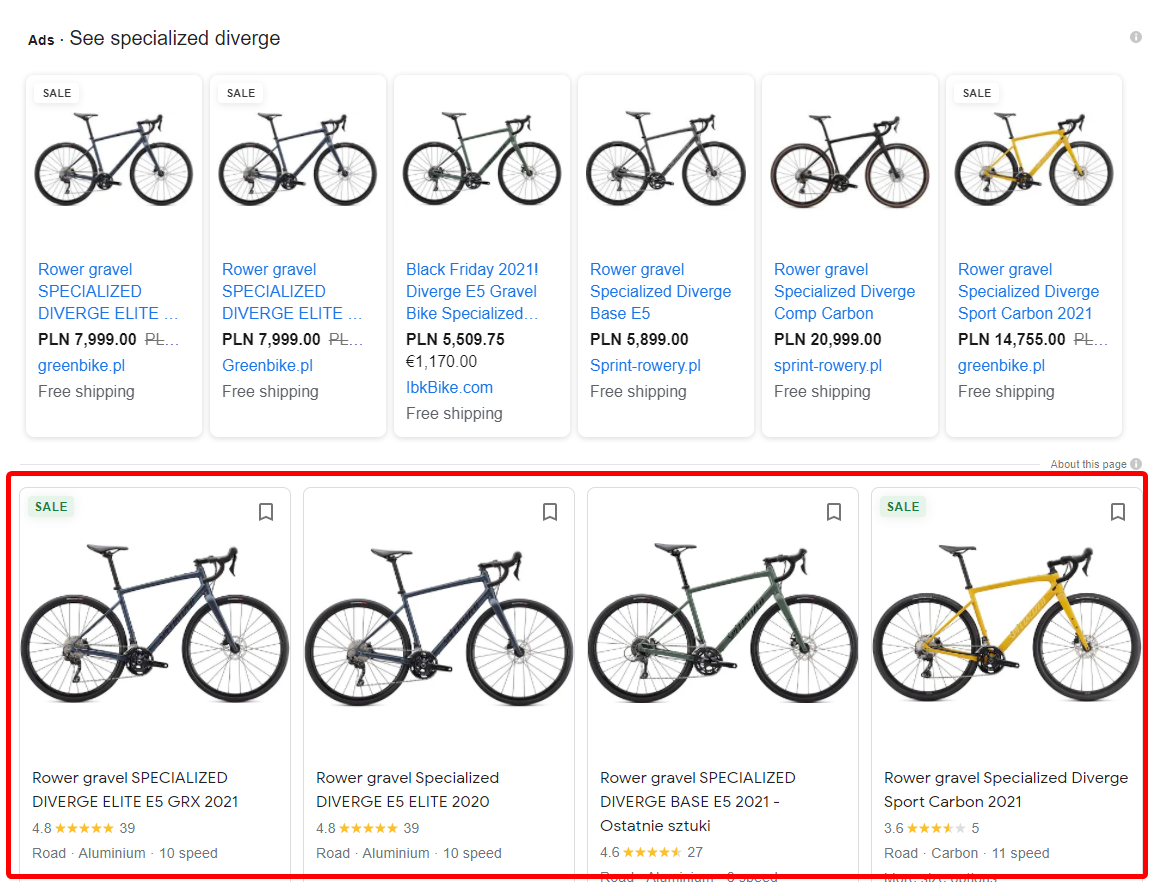The image size is (1165, 882).
Task: Bookmark the Diverge Base E5 2021 listing
Action: (834, 512)
